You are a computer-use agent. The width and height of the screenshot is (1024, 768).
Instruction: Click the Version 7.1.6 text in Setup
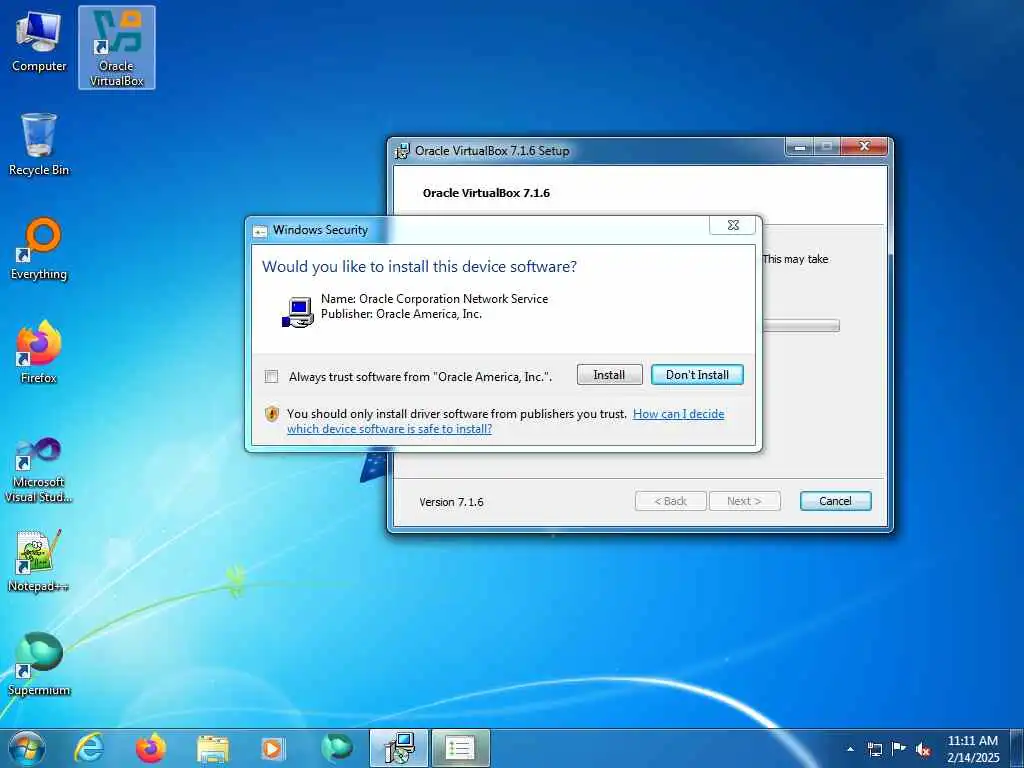coord(451,502)
